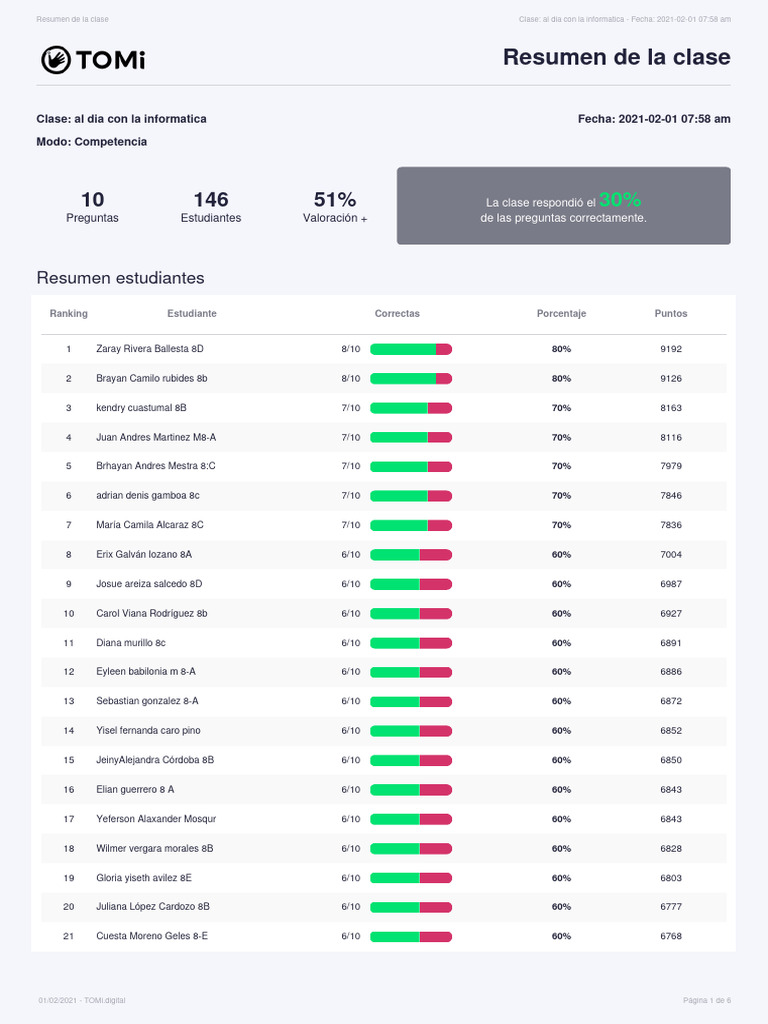Click the Porcentaje column header
Viewport: 768px width, 1024px height.
coord(561,314)
